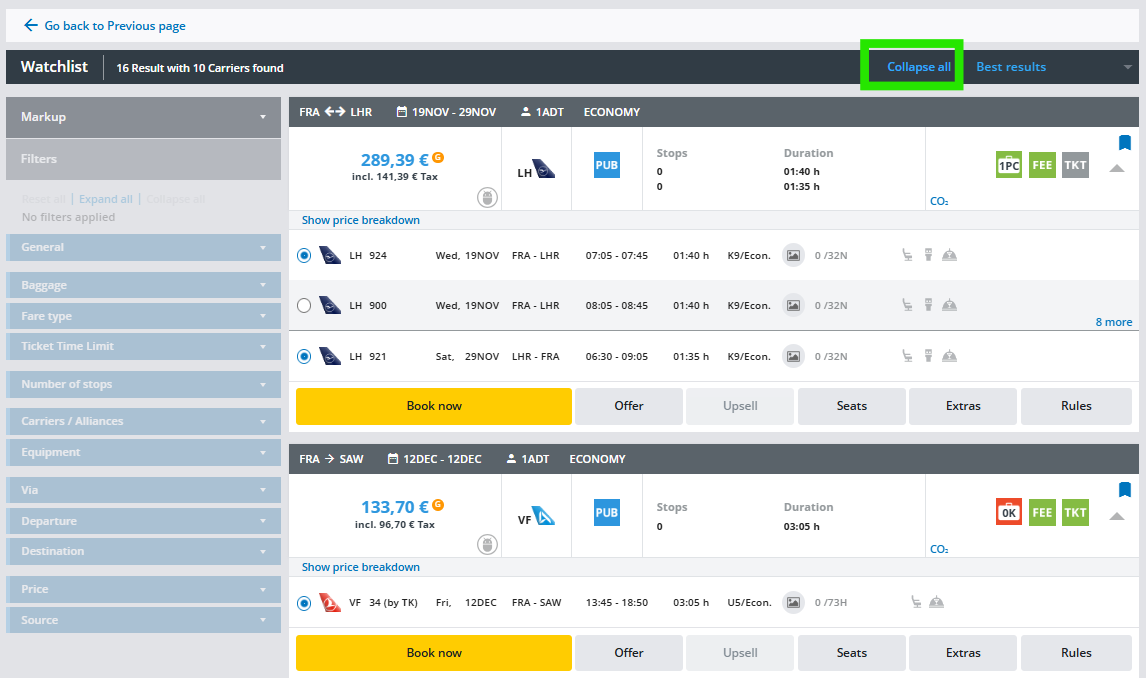Screen dimensions: 1146x678
Task: Show the 8 more flight options
Action: click(1113, 322)
